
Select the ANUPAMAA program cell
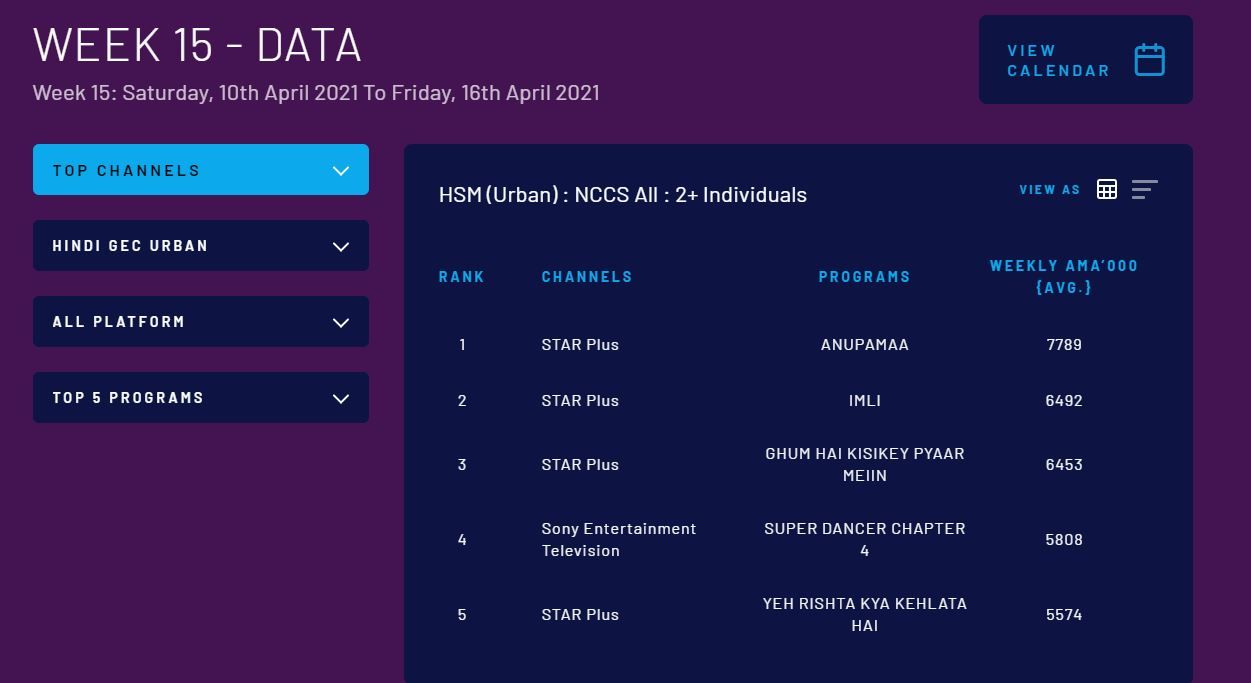pos(865,345)
